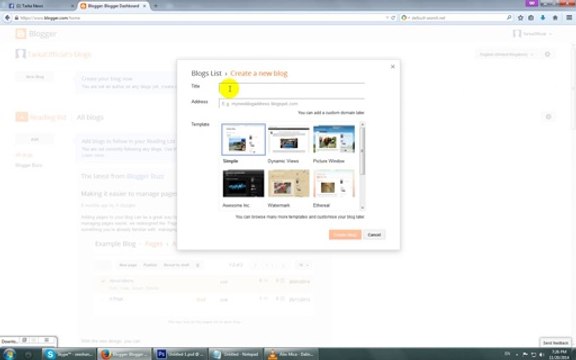Viewport: 576px width, 360px height.
Task: Click the volume icon in system tray
Action: pos(541,354)
